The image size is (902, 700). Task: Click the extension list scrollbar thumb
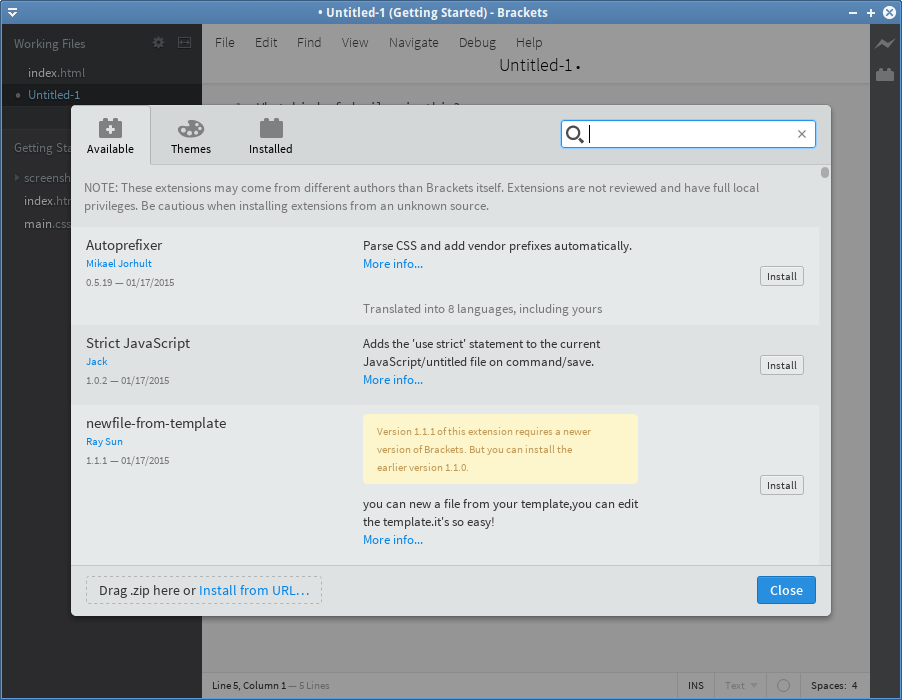pos(825,173)
